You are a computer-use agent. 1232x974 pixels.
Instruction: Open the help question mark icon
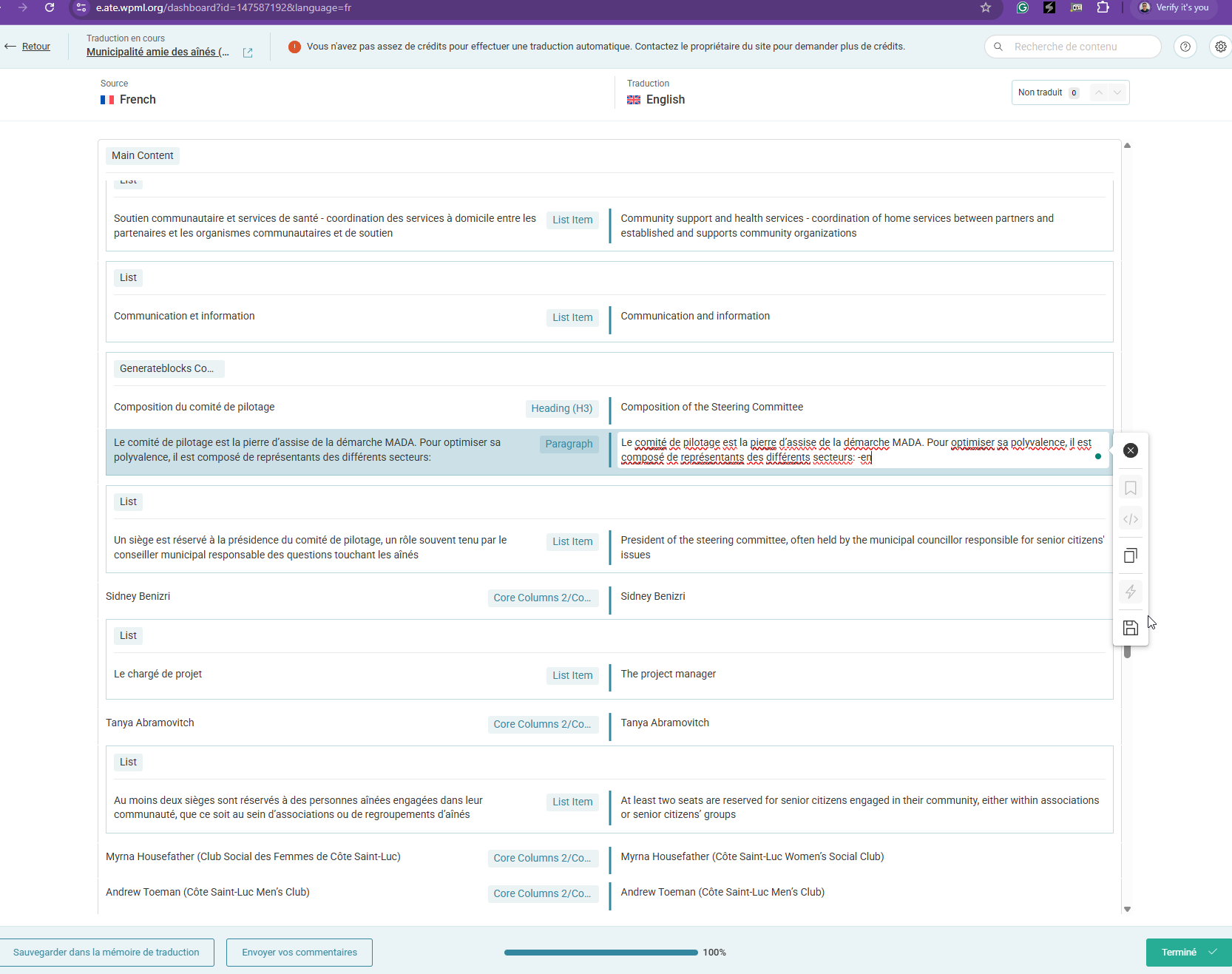tap(1185, 47)
